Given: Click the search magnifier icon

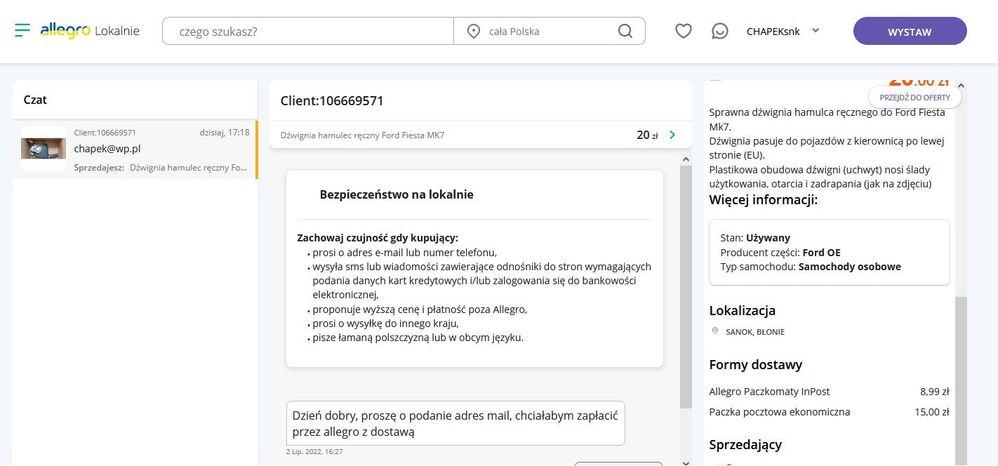Looking at the screenshot, I should coord(625,31).
